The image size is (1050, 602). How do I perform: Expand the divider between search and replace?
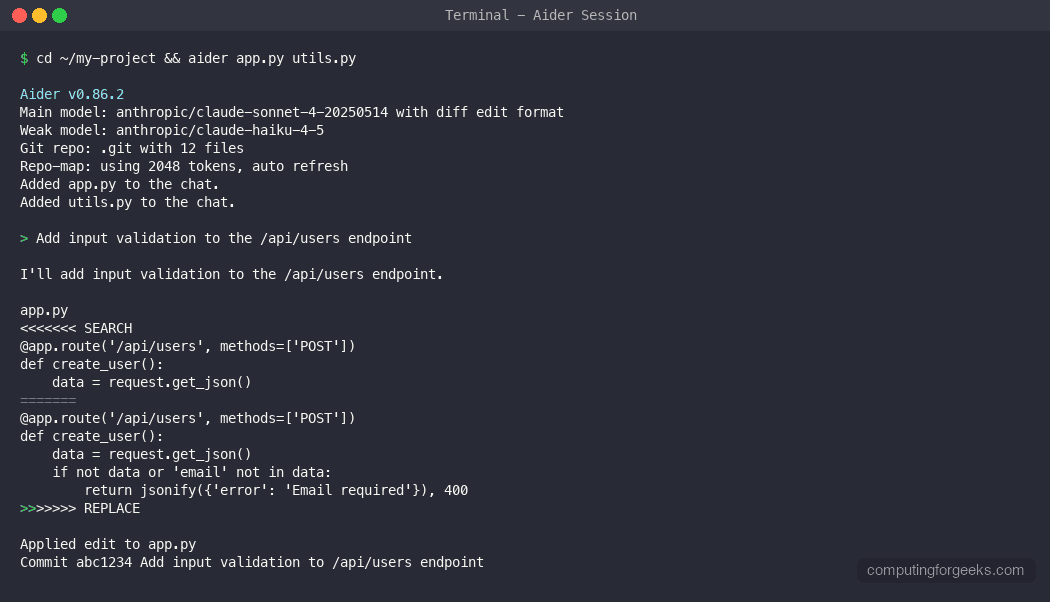point(46,400)
